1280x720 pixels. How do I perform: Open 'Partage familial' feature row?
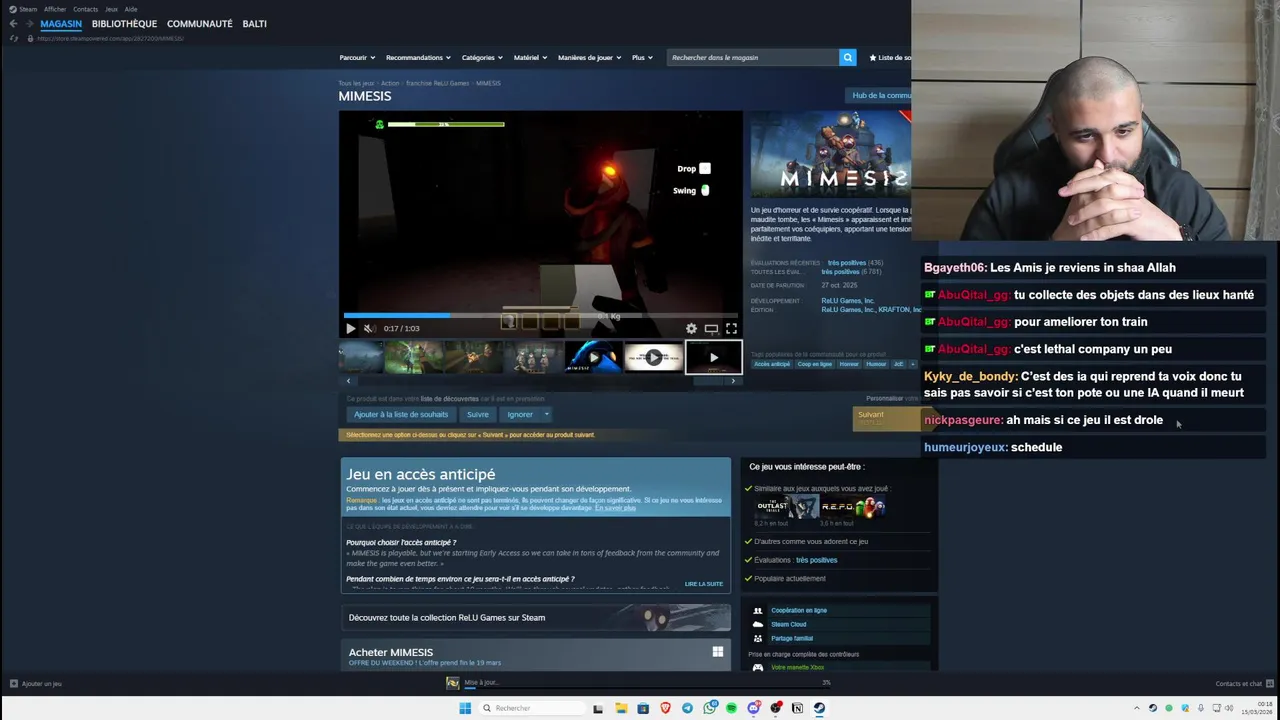(x=838, y=638)
